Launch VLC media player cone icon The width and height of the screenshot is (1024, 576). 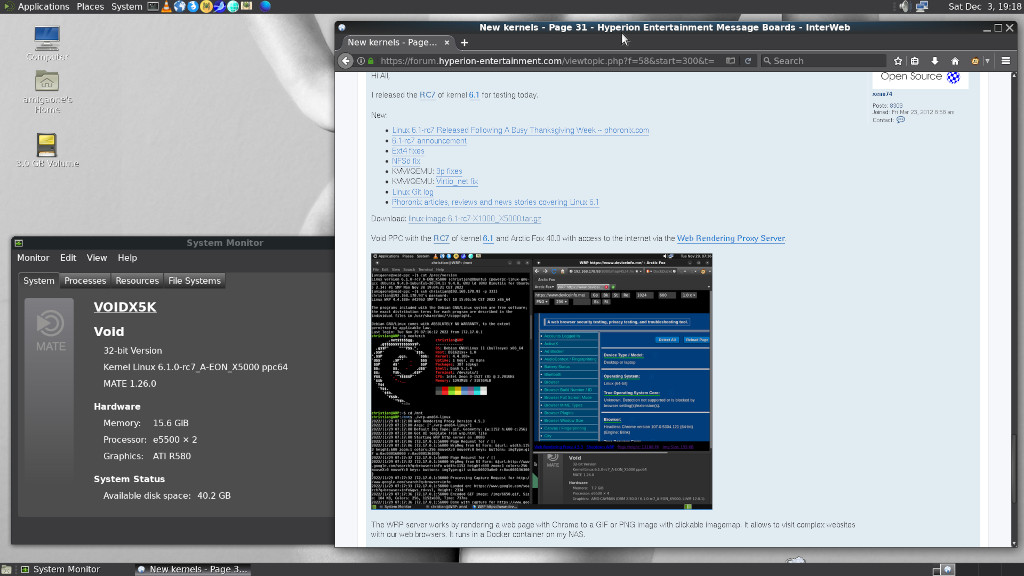[166, 7]
